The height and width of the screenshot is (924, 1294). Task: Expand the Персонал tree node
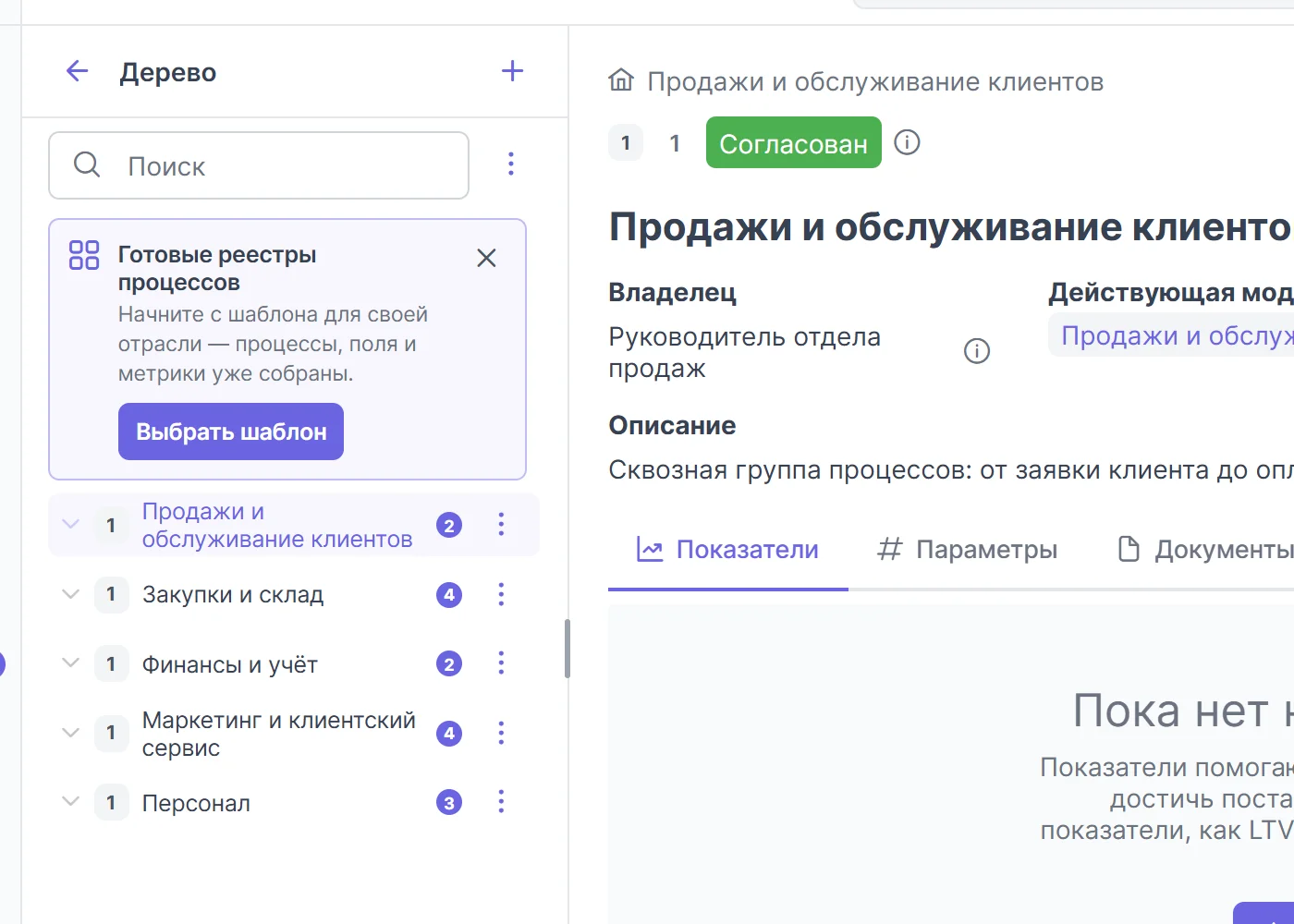(x=70, y=801)
